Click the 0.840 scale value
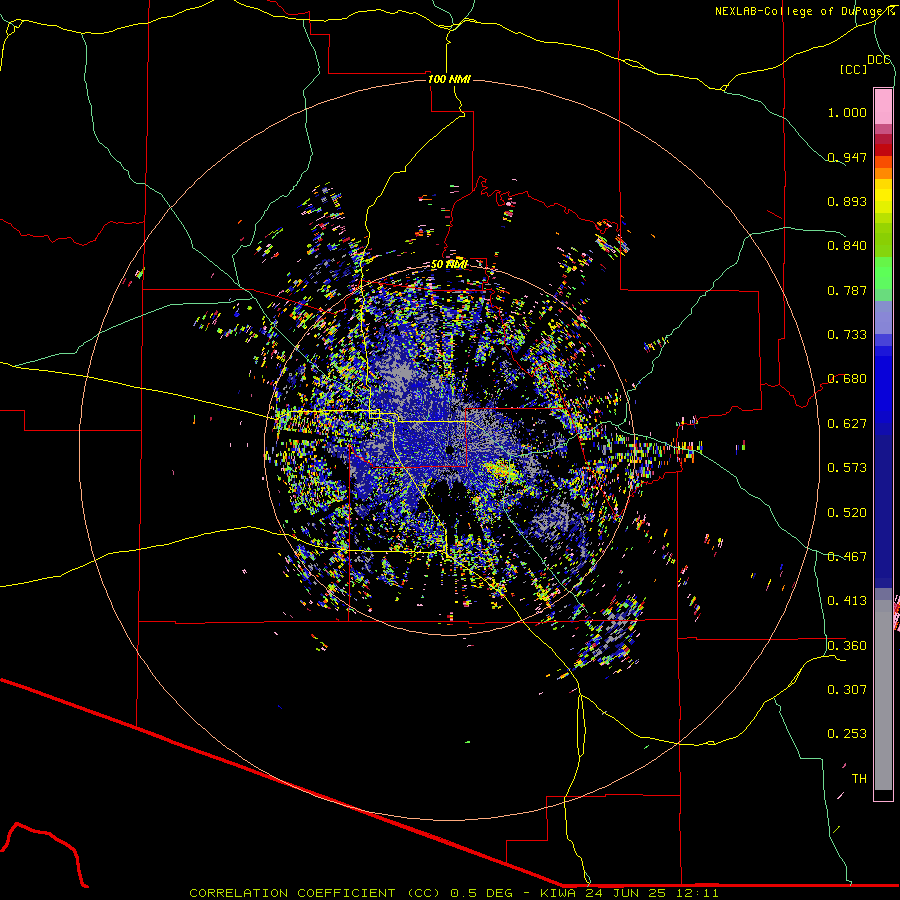This screenshot has height=900, width=900. [847, 246]
